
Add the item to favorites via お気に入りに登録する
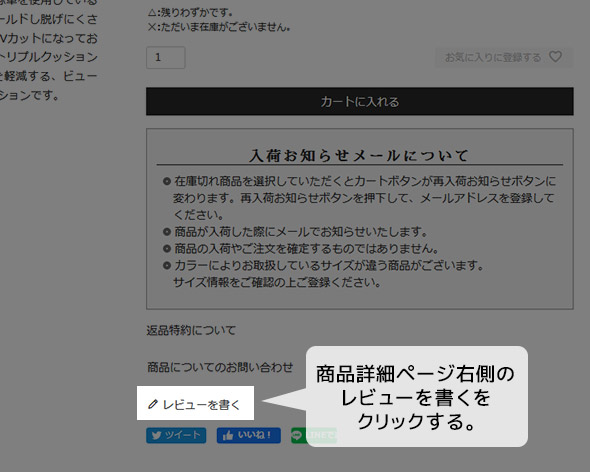(x=504, y=57)
